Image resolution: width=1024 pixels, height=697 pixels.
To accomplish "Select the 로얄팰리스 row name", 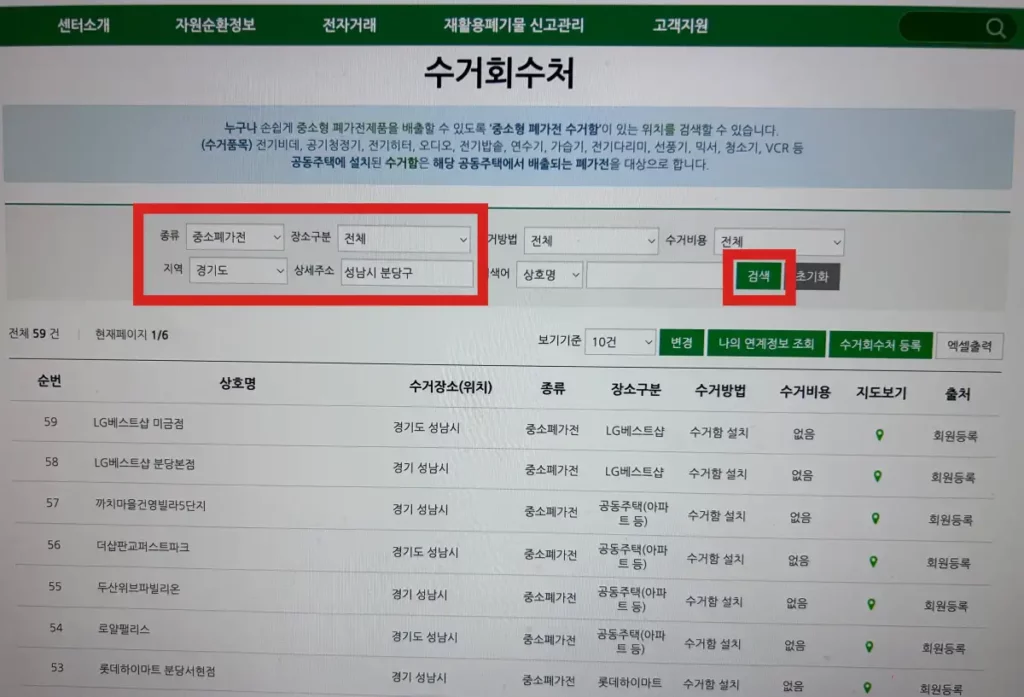I will pyautogui.click(x=124, y=629).
